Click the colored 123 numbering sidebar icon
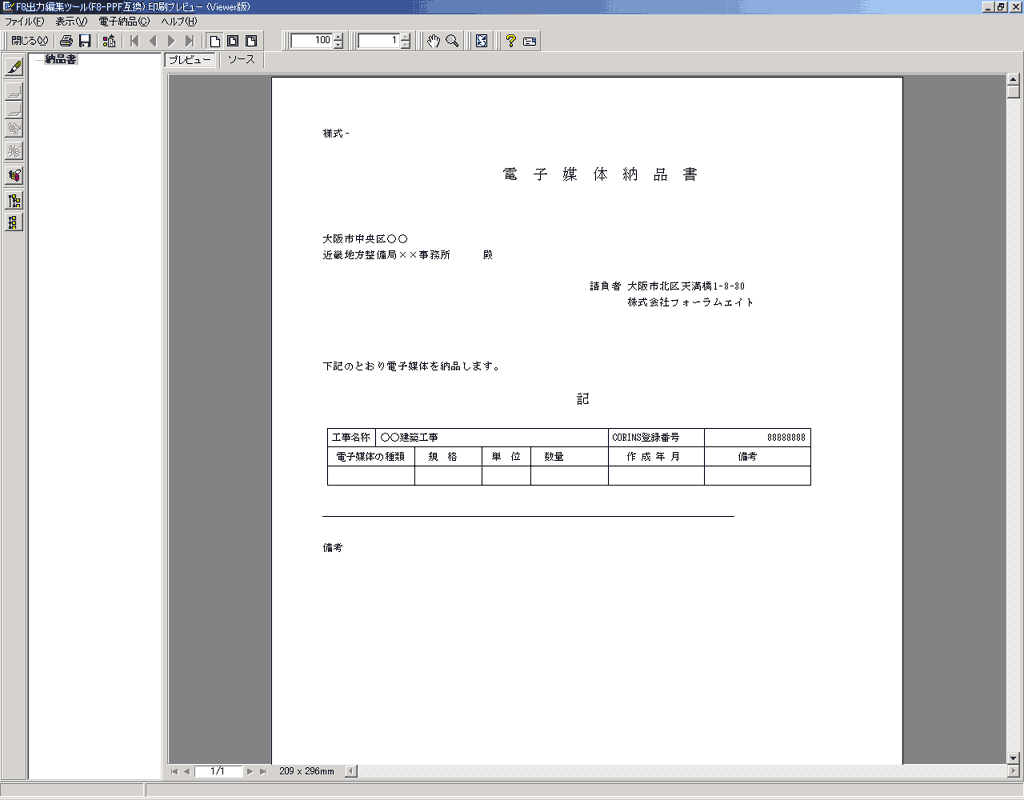 14,175
